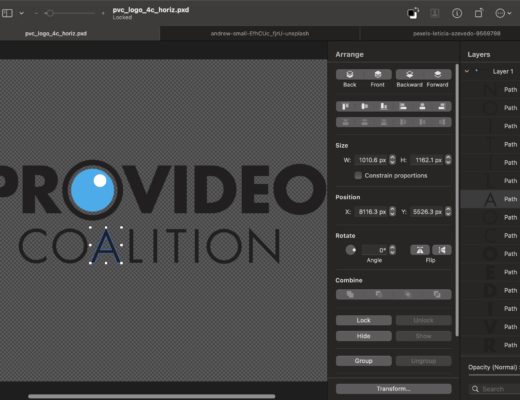Click the Exclude shapes Combine icon
The height and width of the screenshot is (400, 520).
coord(437,294)
